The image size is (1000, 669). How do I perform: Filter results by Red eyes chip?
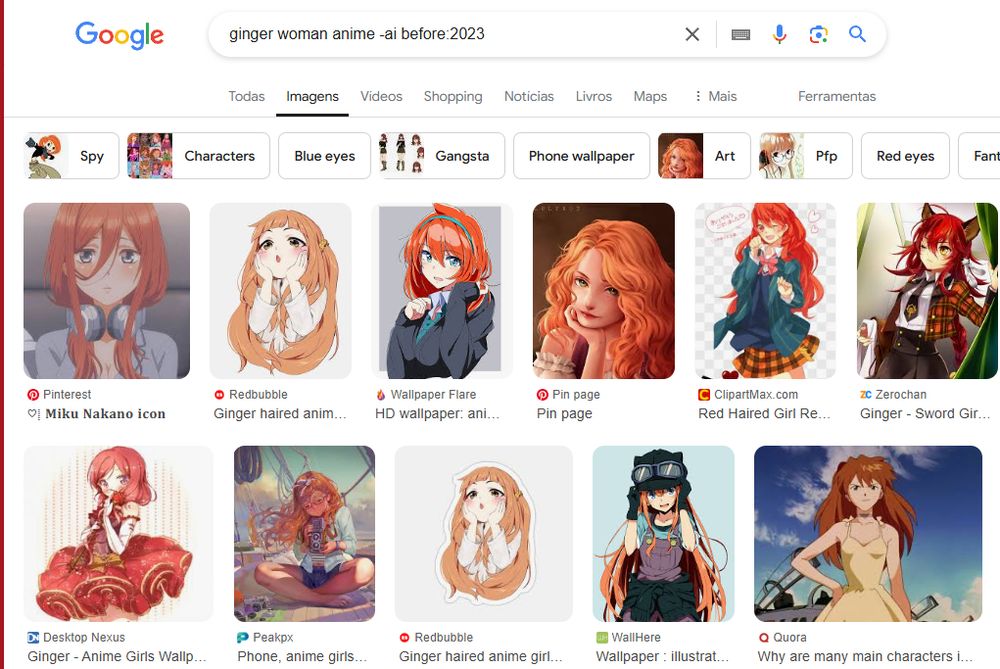point(905,156)
